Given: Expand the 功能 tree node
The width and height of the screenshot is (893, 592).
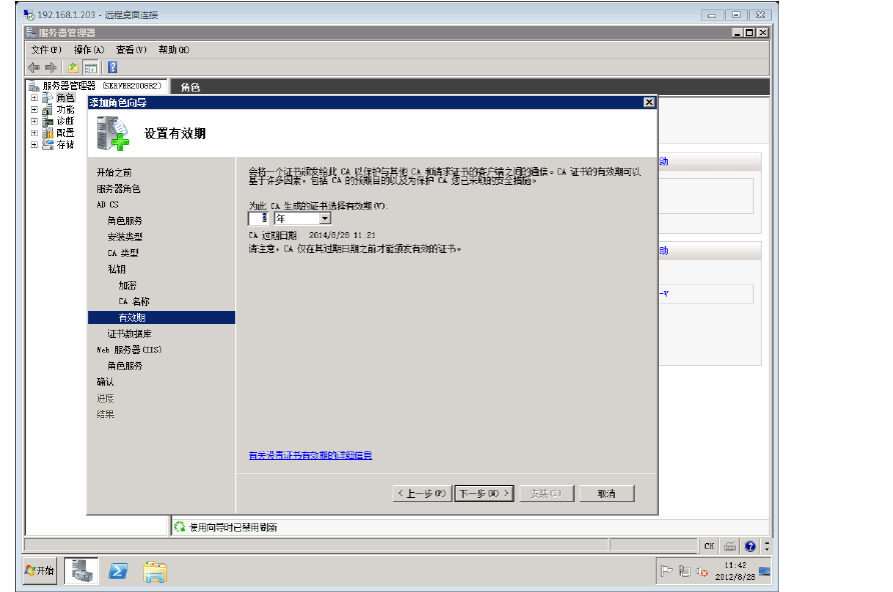Looking at the screenshot, I should [34, 109].
